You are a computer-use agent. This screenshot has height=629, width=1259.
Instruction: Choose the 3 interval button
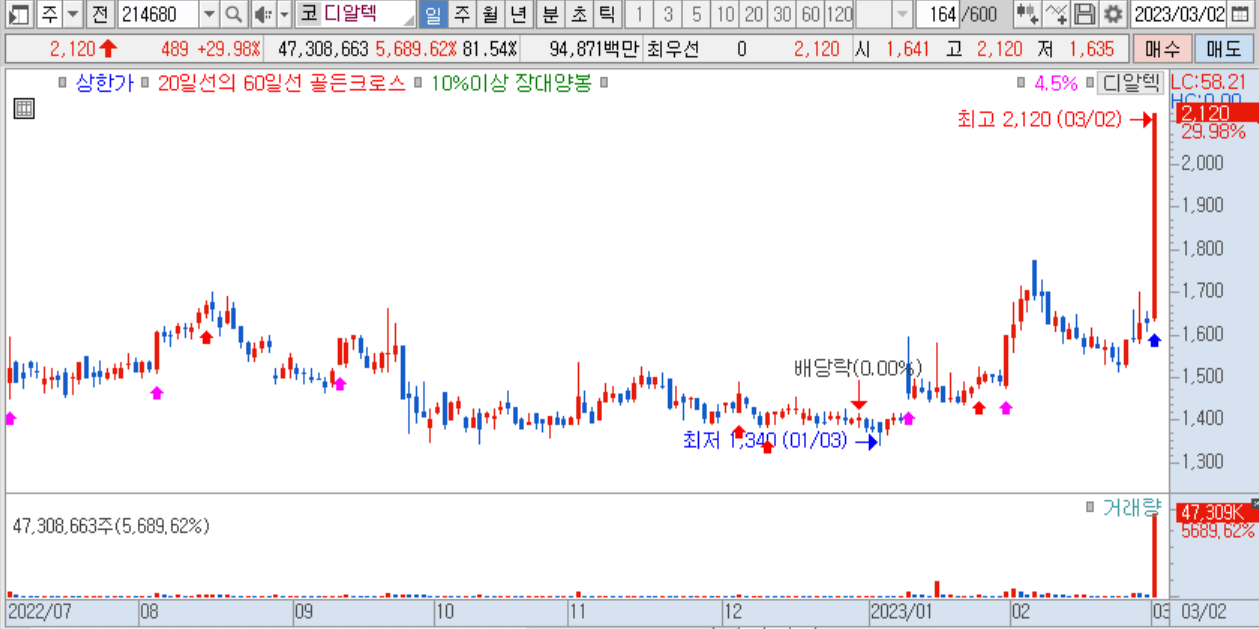click(x=668, y=14)
